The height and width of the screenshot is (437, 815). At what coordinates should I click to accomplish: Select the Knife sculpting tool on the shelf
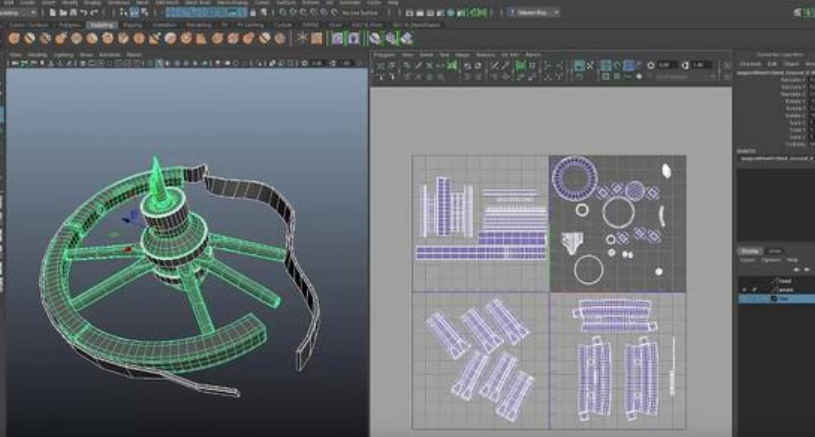click(x=217, y=38)
